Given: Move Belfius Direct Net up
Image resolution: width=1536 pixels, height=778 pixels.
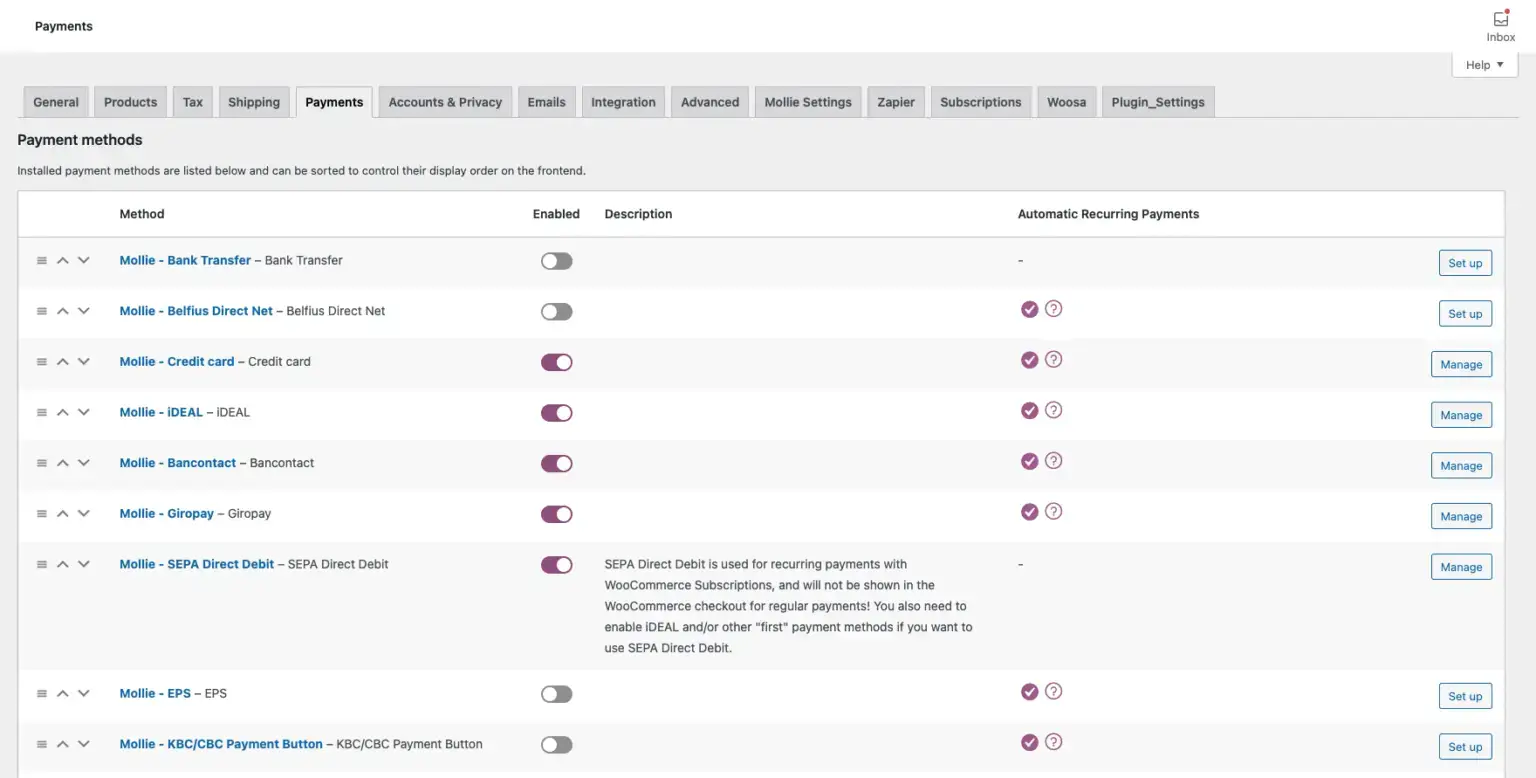Looking at the screenshot, I should tap(63, 311).
